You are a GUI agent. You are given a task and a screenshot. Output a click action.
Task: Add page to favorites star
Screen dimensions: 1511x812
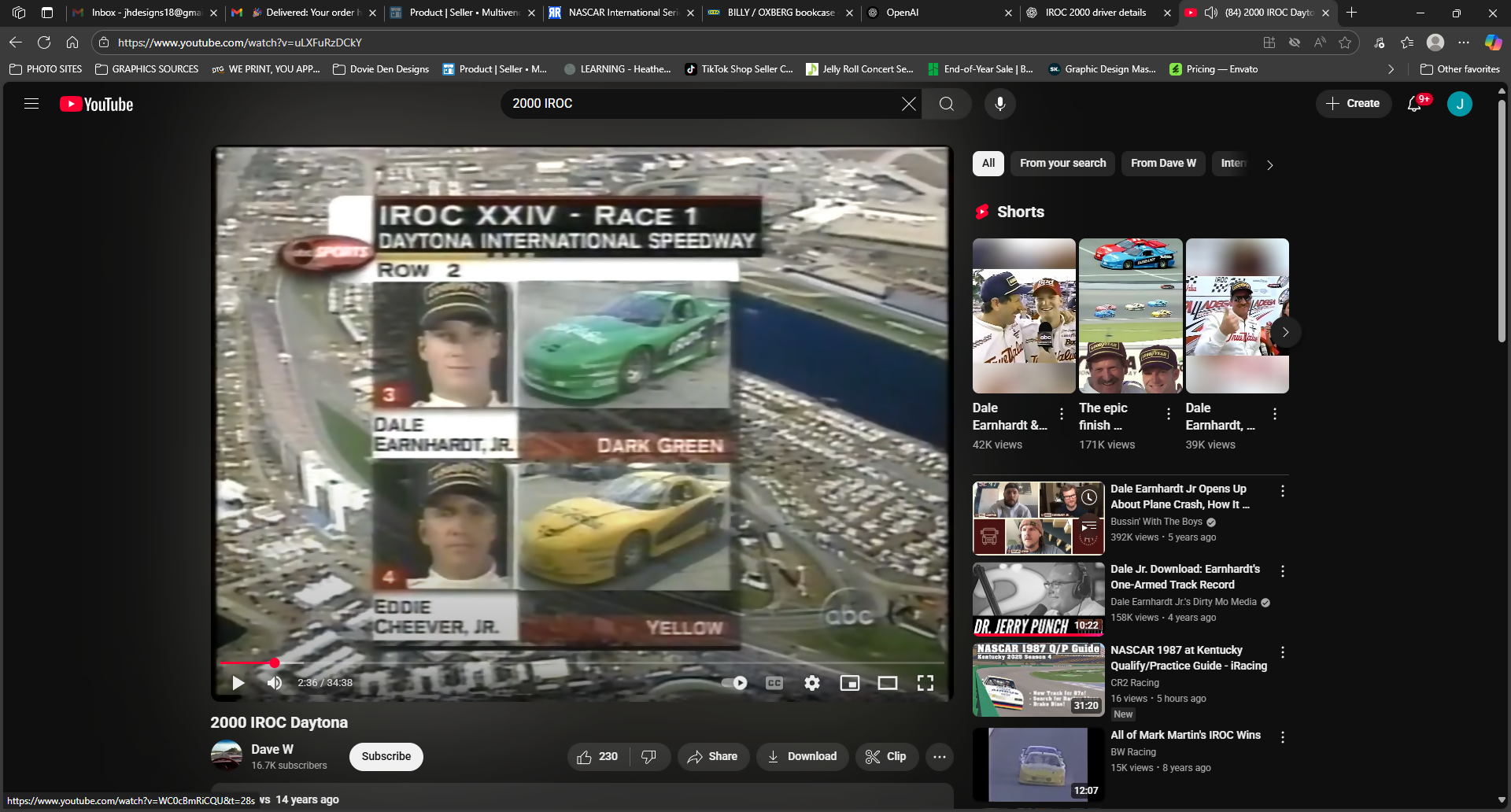click(1345, 42)
